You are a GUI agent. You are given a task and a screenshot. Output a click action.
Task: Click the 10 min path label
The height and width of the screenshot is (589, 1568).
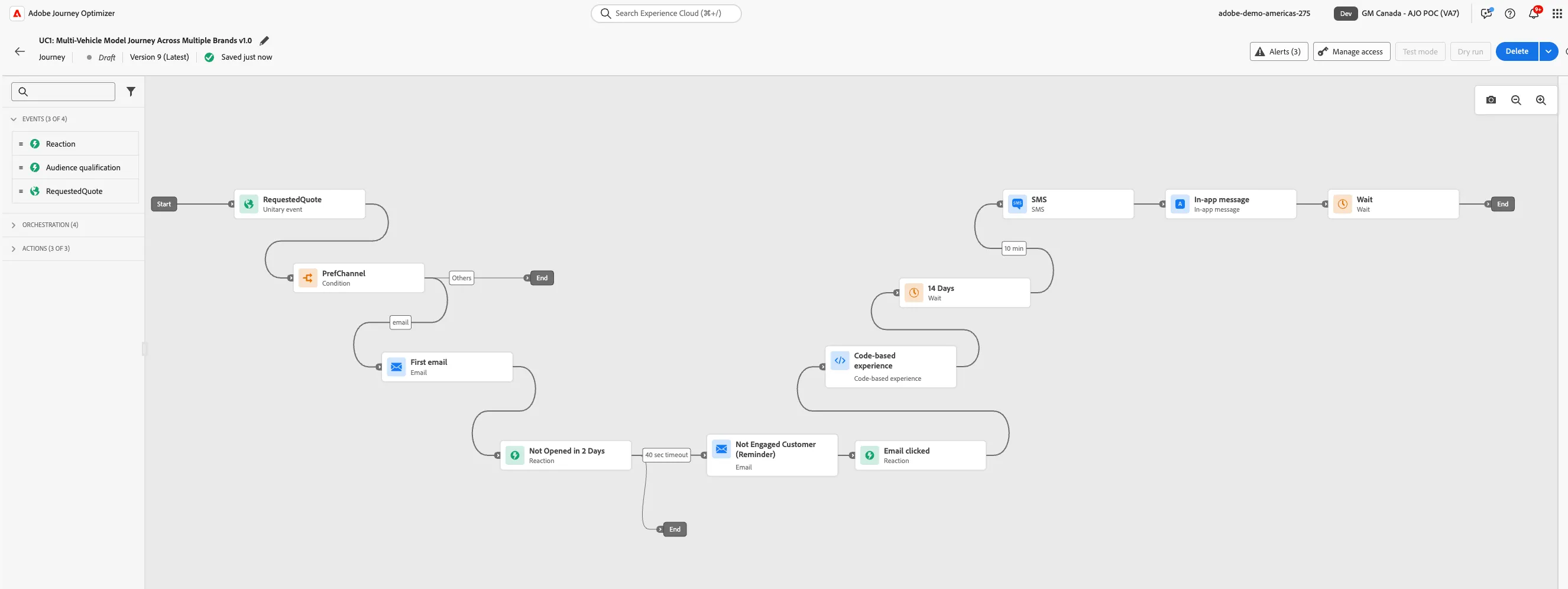(1013, 248)
